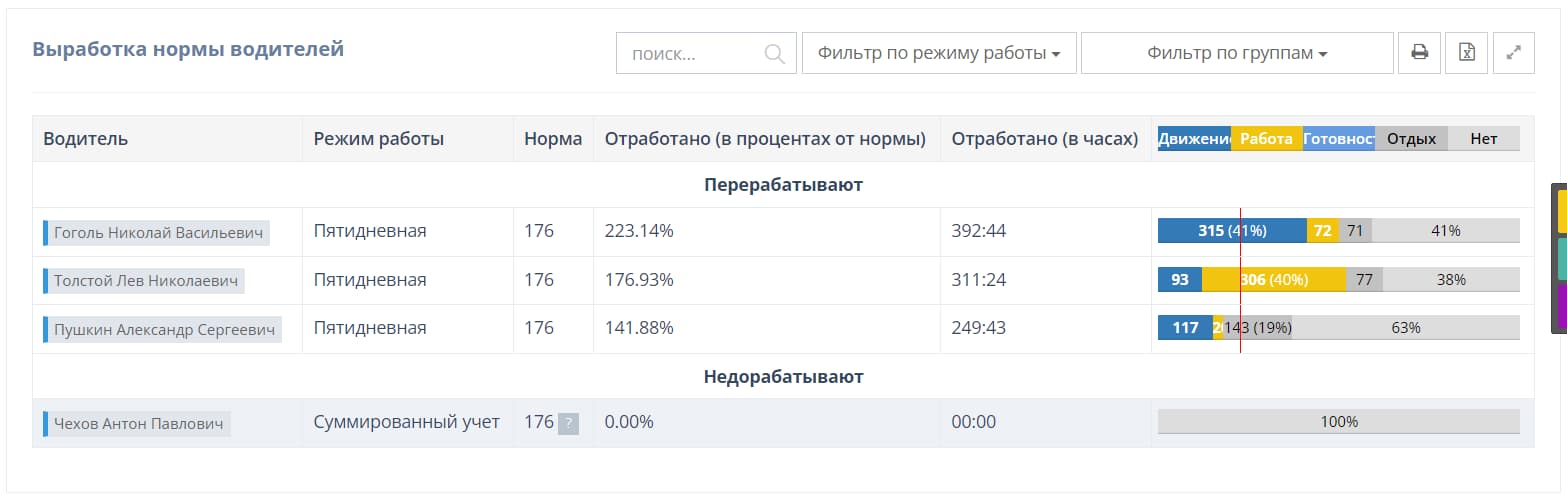Click the print icon button
This screenshot has height=500, width=1567.
point(1419,53)
